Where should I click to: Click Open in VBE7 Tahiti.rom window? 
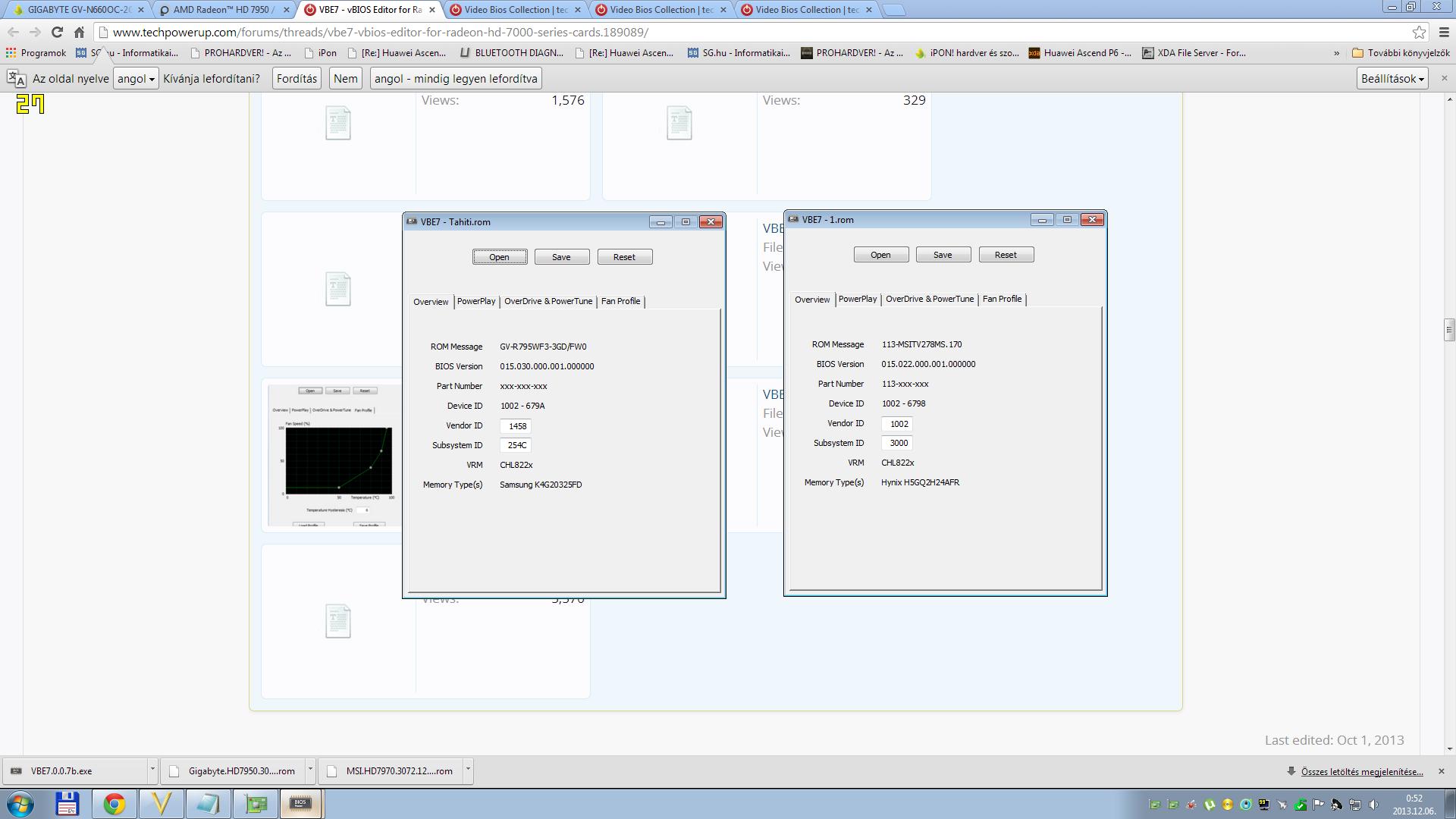point(499,257)
